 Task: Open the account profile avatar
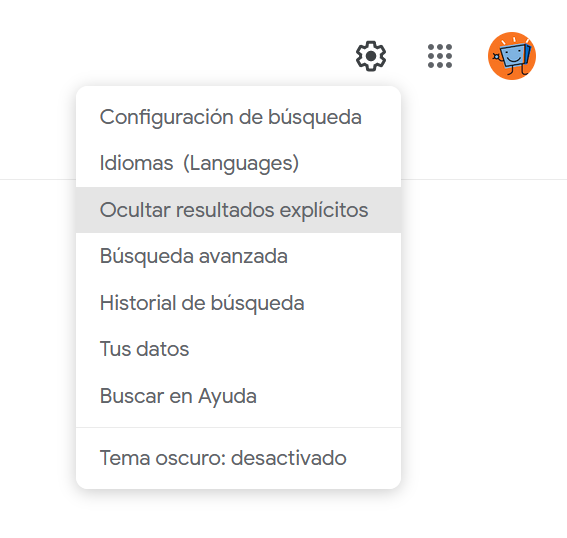512,56
